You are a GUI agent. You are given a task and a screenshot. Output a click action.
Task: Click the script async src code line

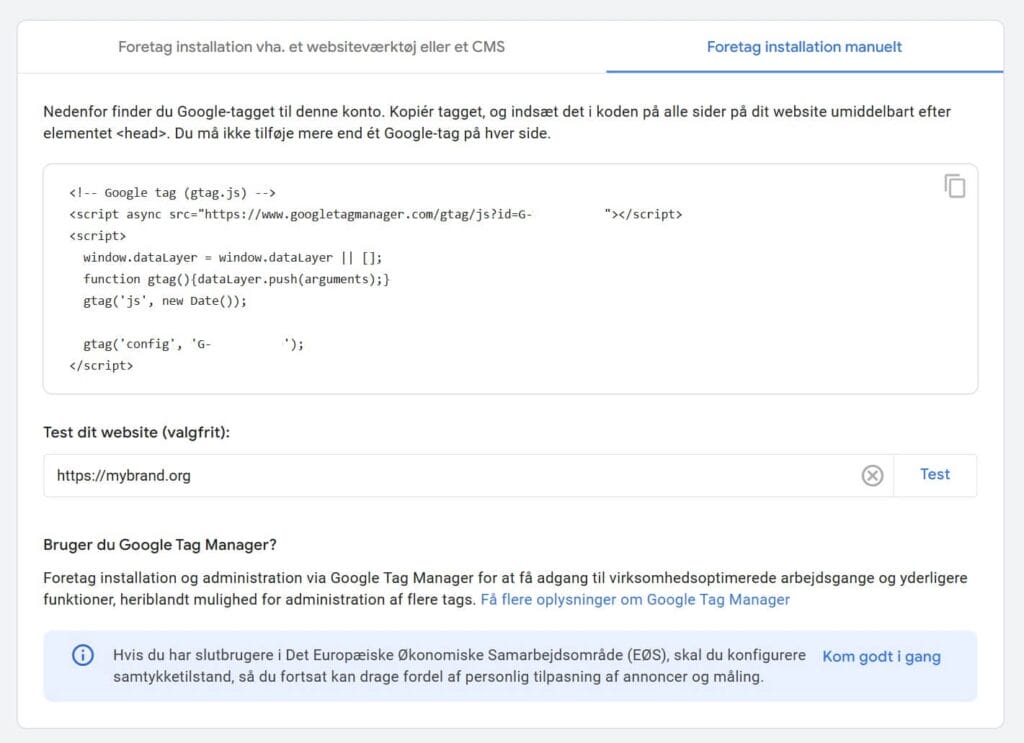pyautogui.click(x=376, y=214)
